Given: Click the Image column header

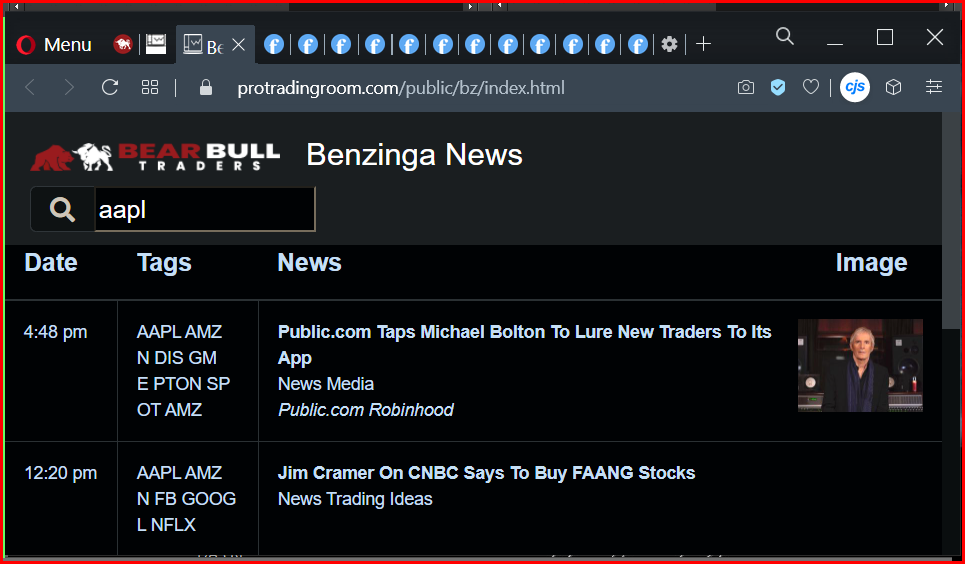Looking at the screenshot, I should tap(871, 263).
